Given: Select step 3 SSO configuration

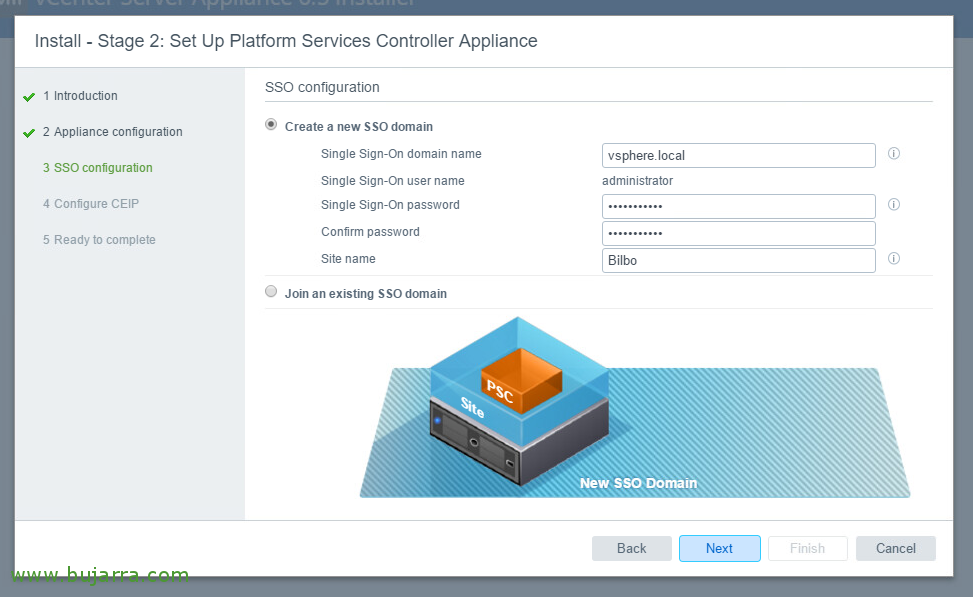Looking at the screenshot, I should coord(97,168).
